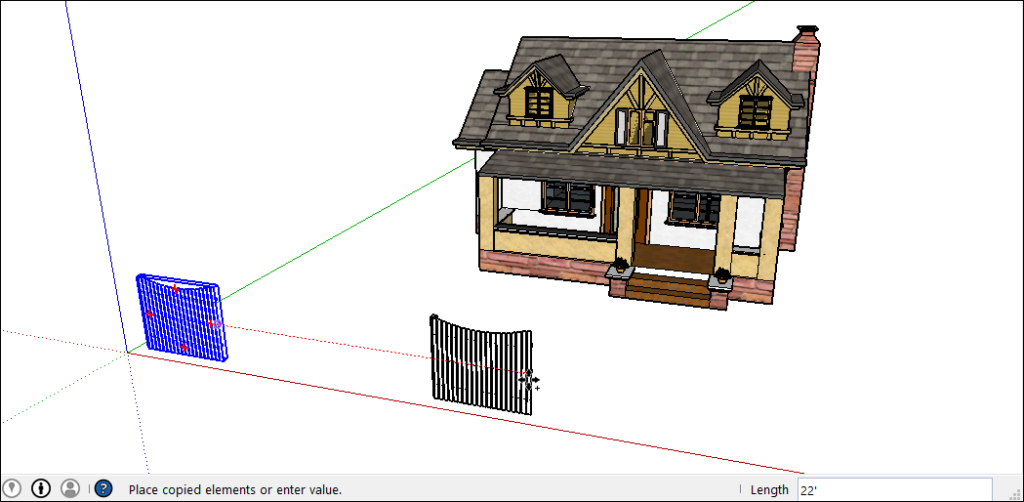The width and height of the screenshot is (1024, 502).
Task: Click the 'Length' label in status bar
Action: pyautogui.click(x=769, y=490)
